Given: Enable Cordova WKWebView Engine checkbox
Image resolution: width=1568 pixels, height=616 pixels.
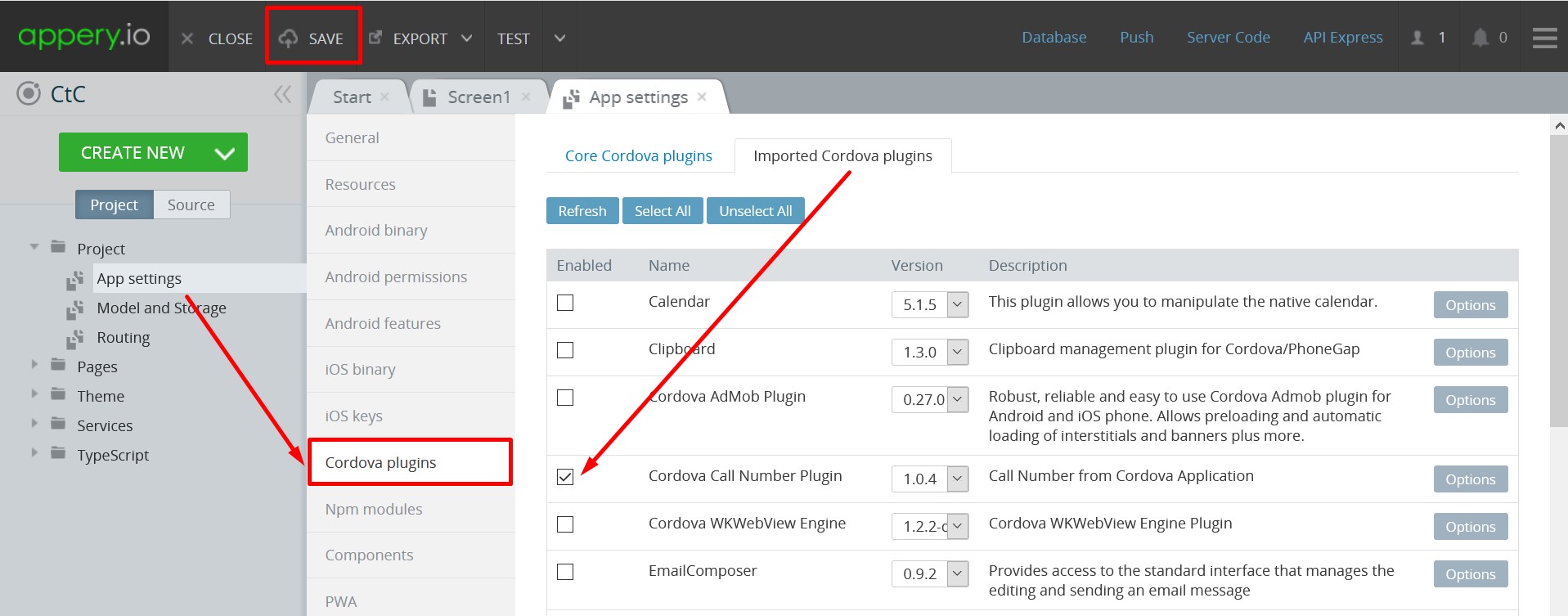Looking at the screenshot, I should point(565,524).
